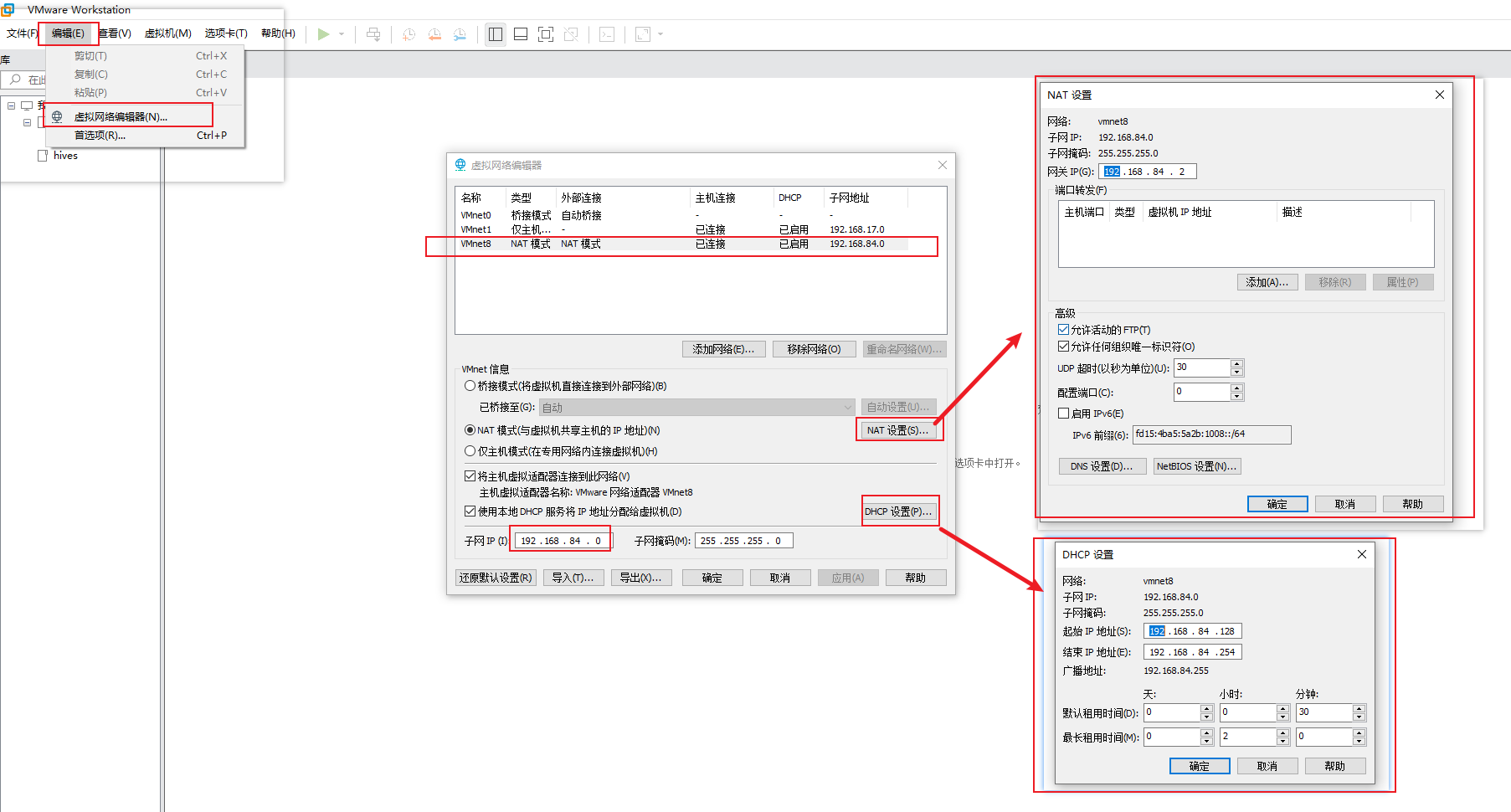The height and width of the screenshot is (812, 1511).
Task: Open the stretch display dropdown arrow
Action: point(660,34)
